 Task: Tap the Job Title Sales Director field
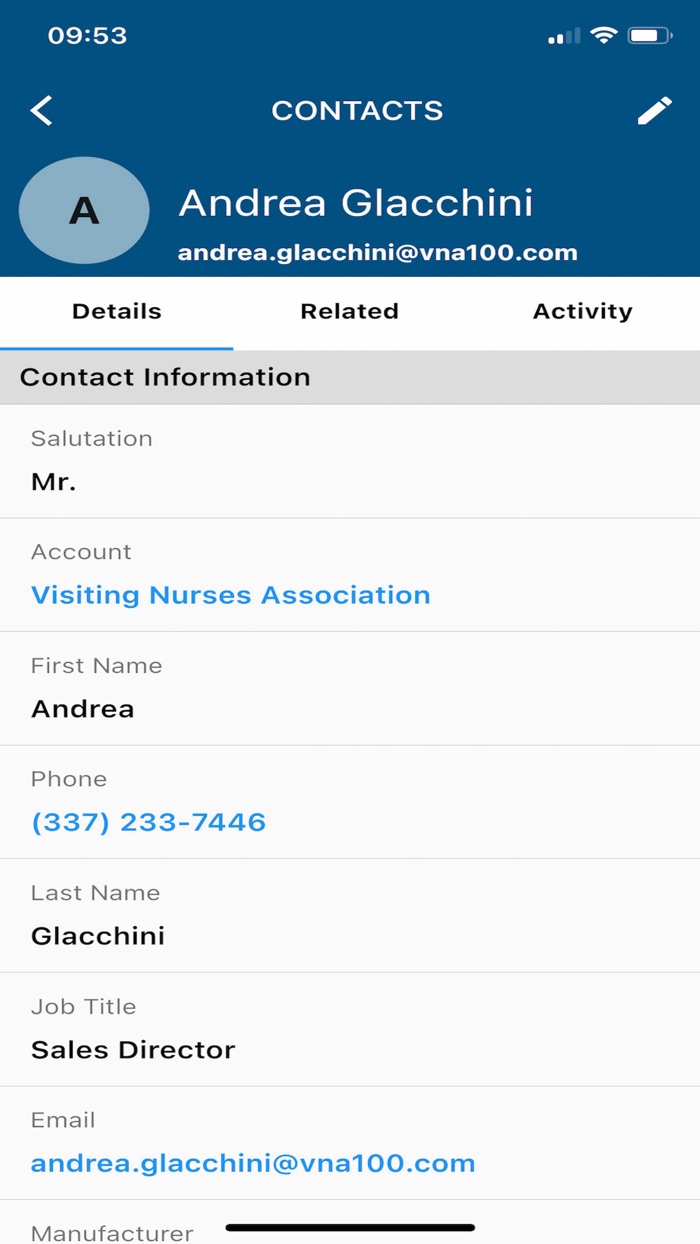133,1050
